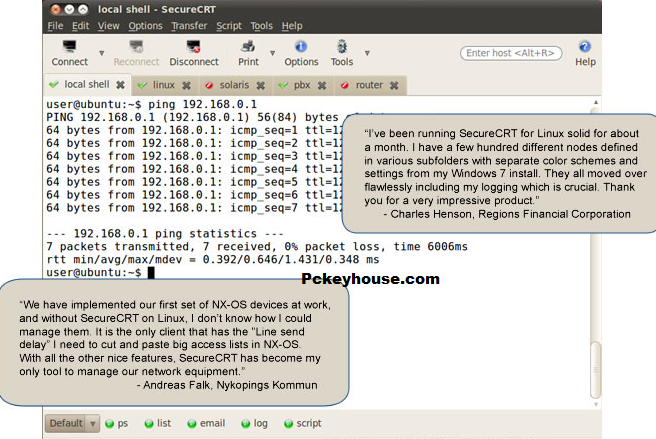The width and height of the screenshot is (656, 439).
Task: Click the red disconnected icon on solaris tab
Action: point(209,85)
